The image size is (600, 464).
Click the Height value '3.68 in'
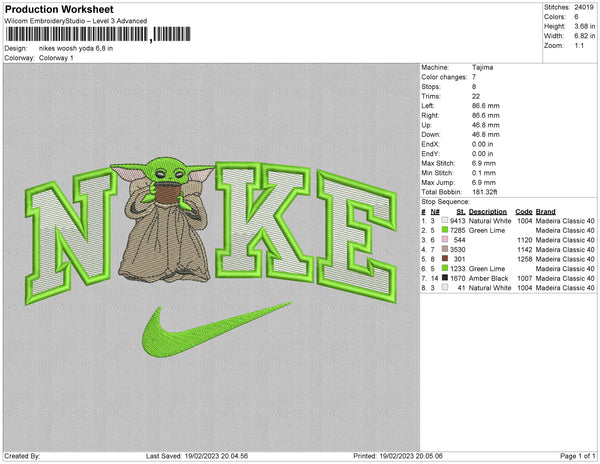(x=584, y=26)
